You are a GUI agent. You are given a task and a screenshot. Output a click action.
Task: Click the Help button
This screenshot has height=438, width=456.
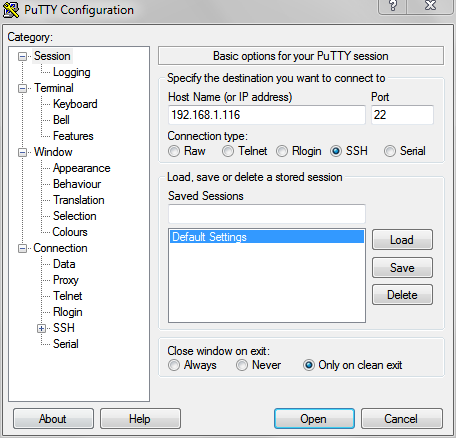pos(140,419)
